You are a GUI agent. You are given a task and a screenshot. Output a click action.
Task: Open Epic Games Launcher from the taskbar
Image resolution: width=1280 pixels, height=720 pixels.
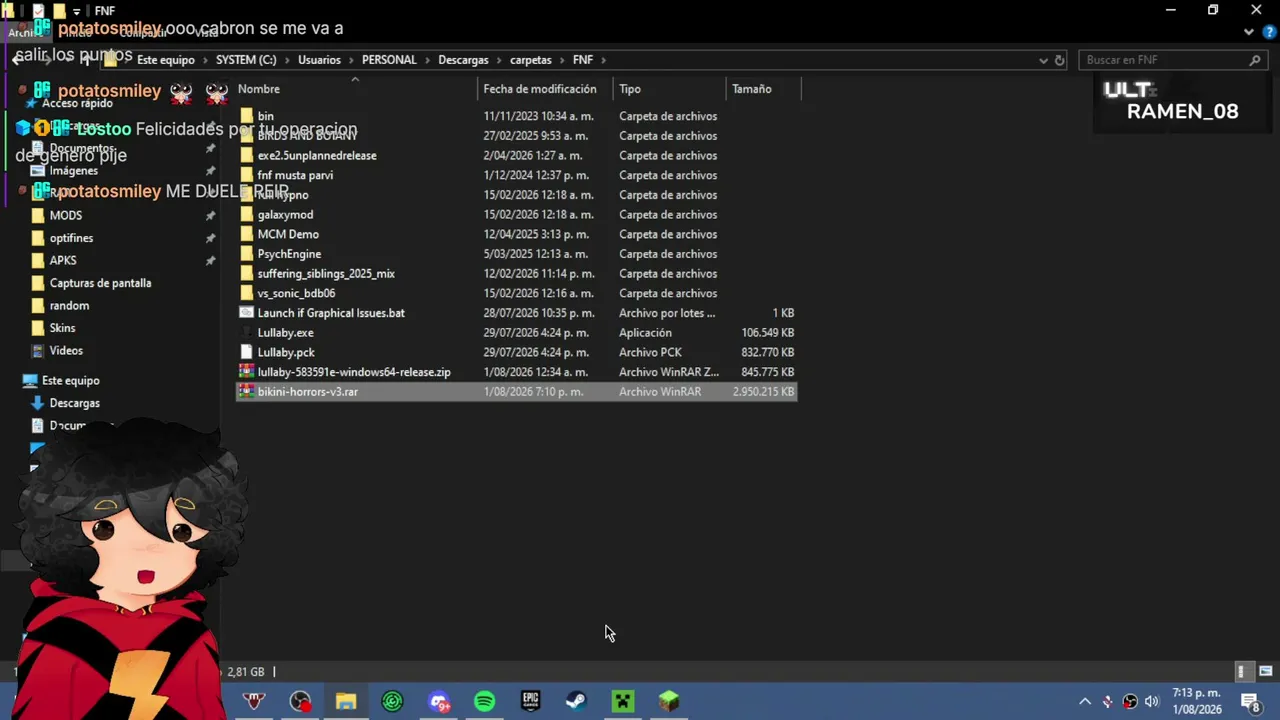click(530, 701)
